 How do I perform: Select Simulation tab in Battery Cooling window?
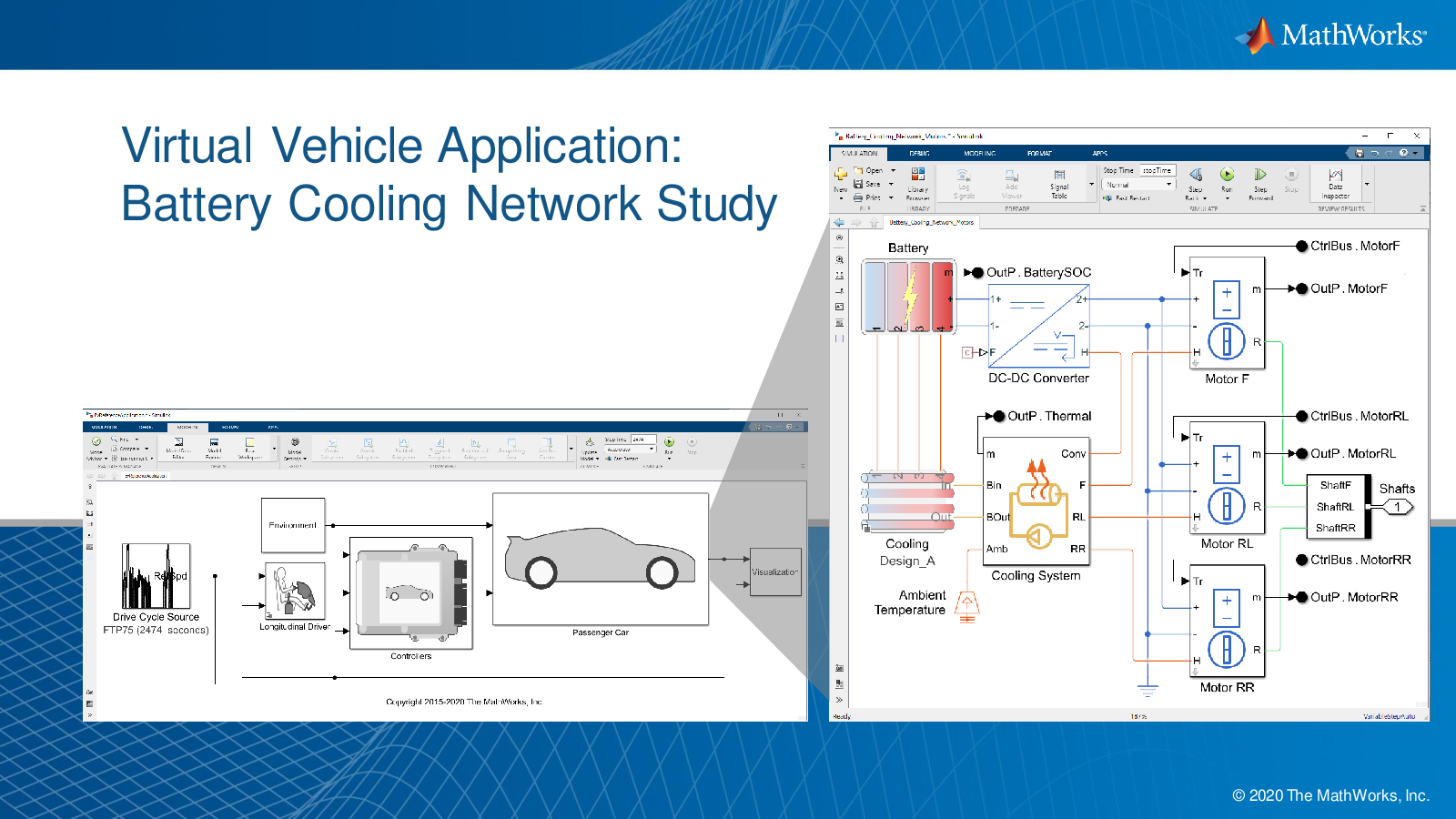[x=859, y=154]
